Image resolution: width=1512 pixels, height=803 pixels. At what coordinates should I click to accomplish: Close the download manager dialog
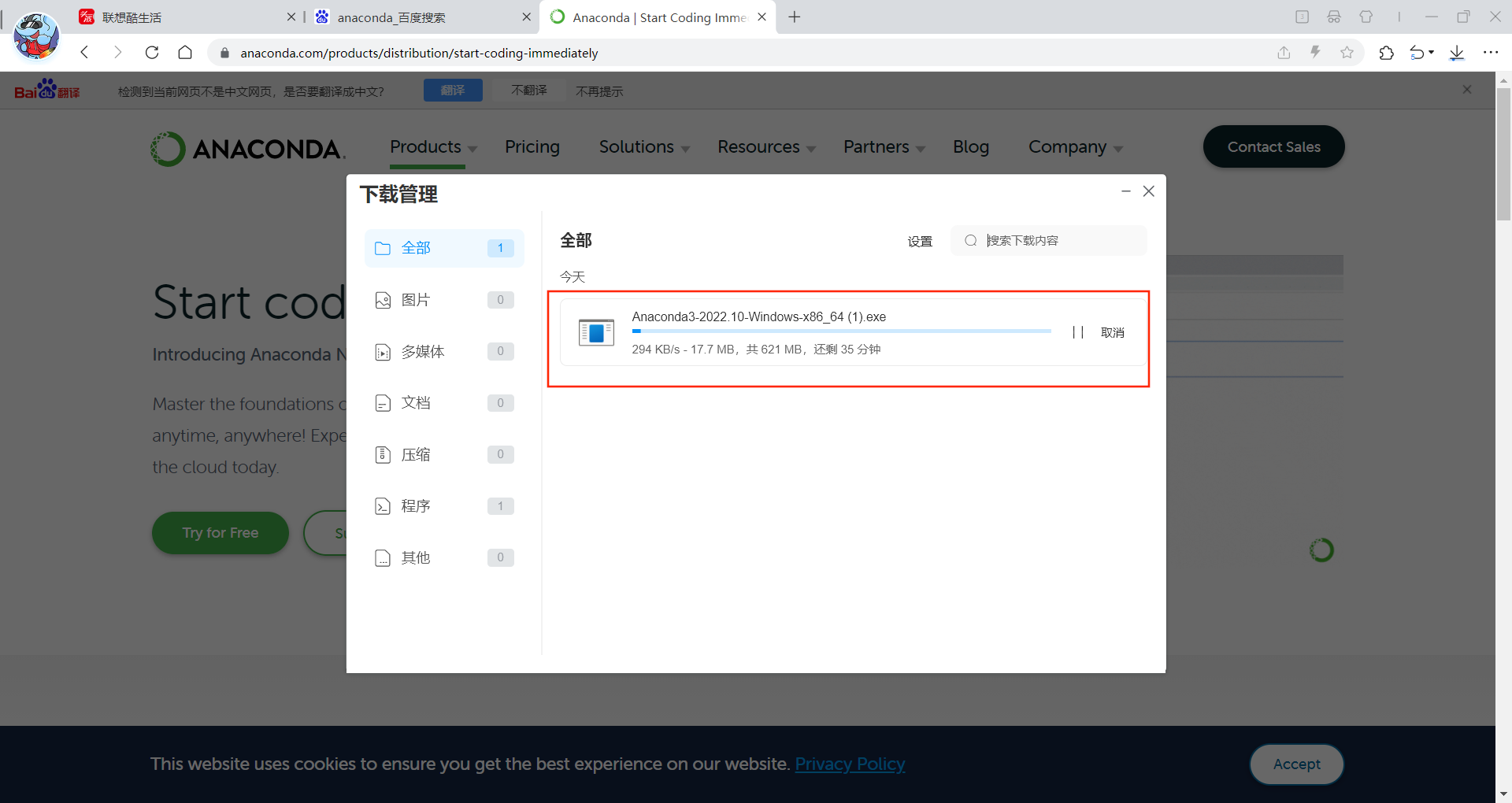1149,191
